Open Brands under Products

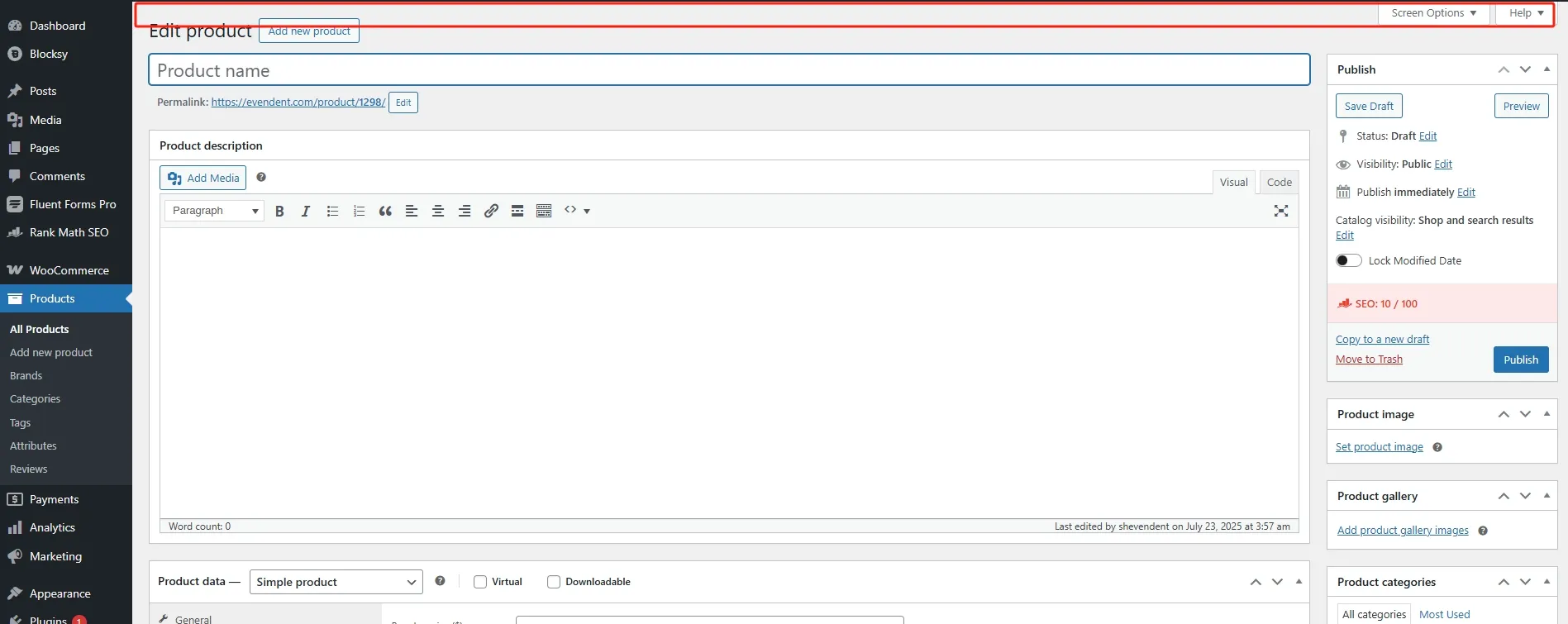26,375
